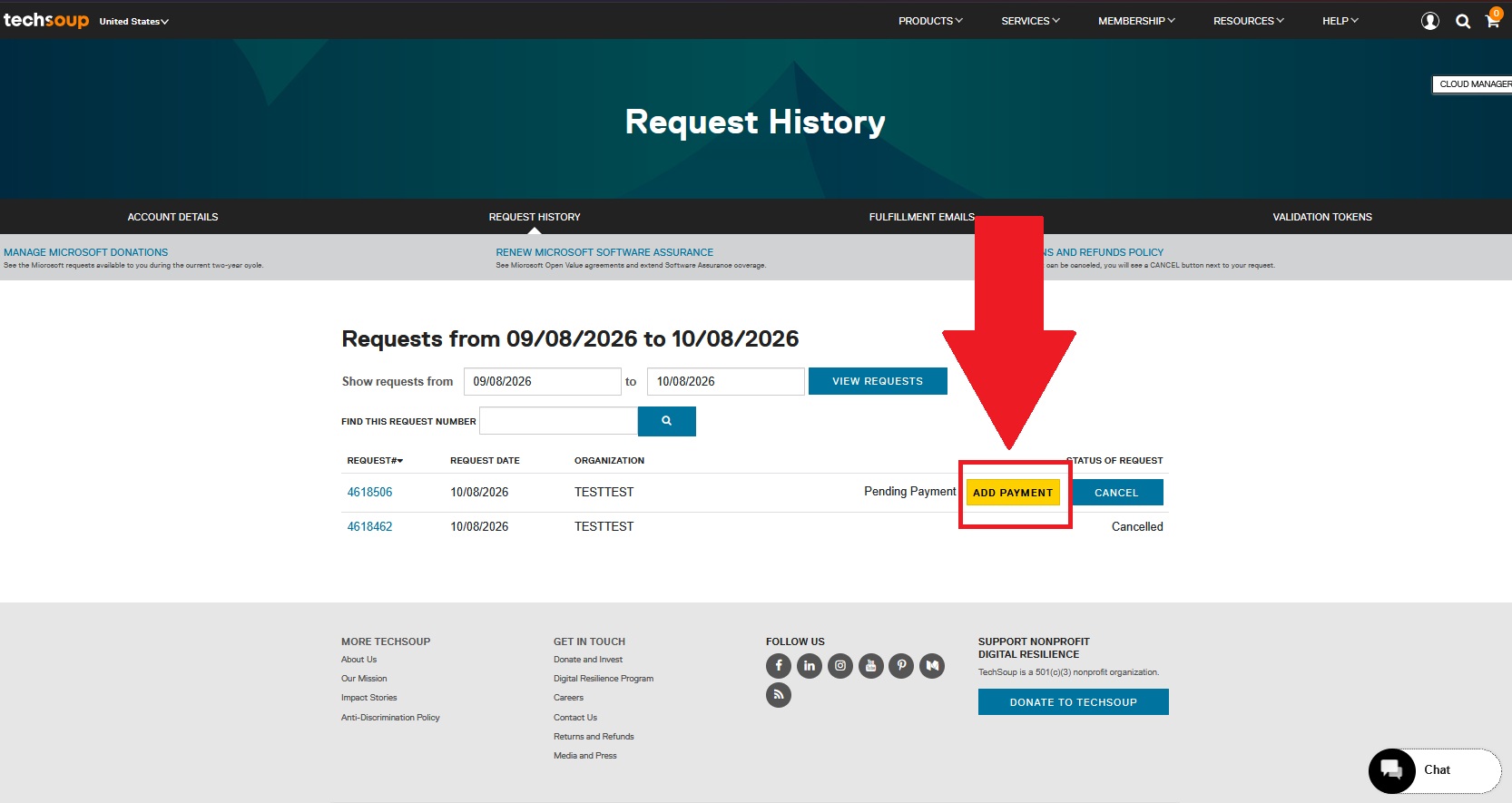
Task: Open Renew Microsoft Software Assurance link
Action: (x=604, y=252)
